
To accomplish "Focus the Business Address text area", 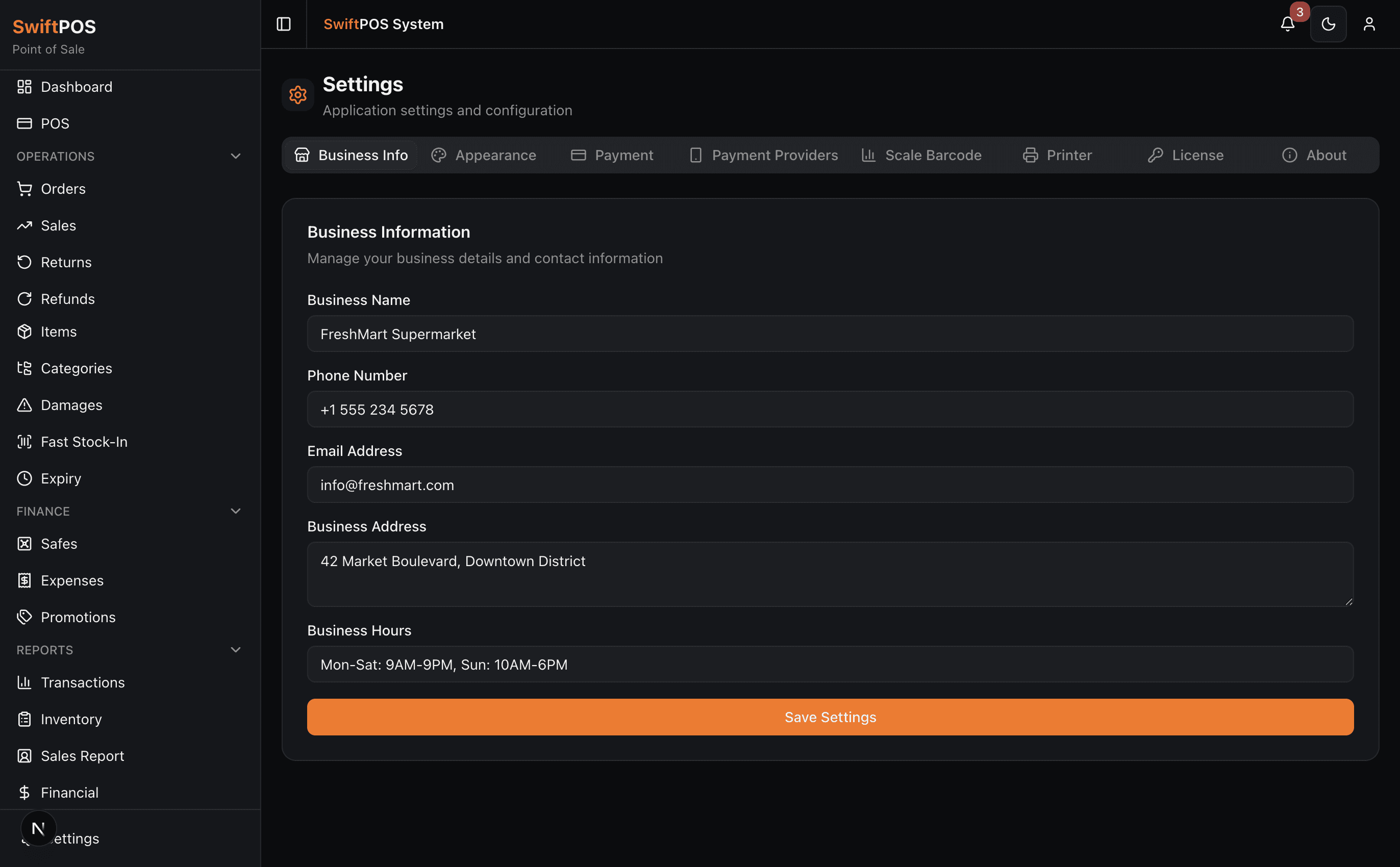I will (830, 574).
